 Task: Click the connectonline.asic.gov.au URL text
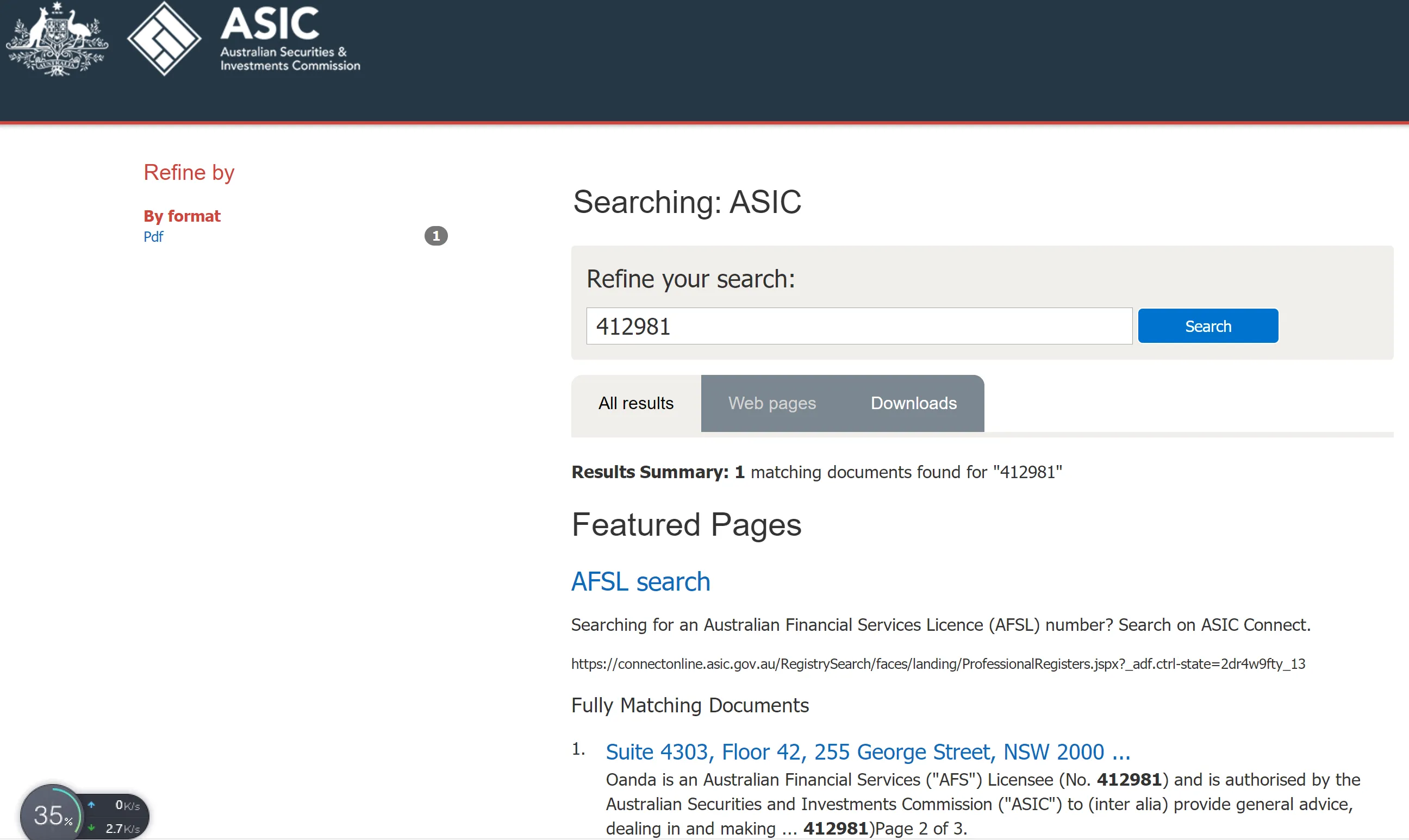(x=938, y=663)
